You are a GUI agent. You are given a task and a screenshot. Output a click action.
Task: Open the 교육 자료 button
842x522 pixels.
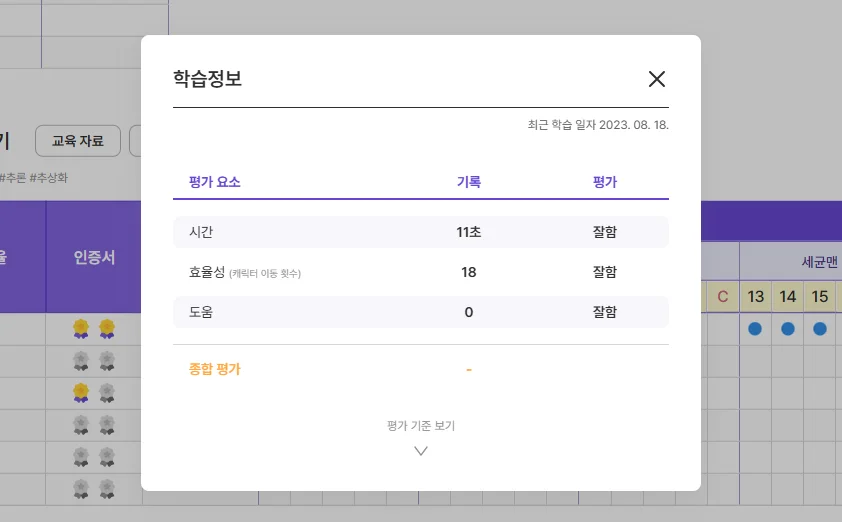(x=78, y=141)
